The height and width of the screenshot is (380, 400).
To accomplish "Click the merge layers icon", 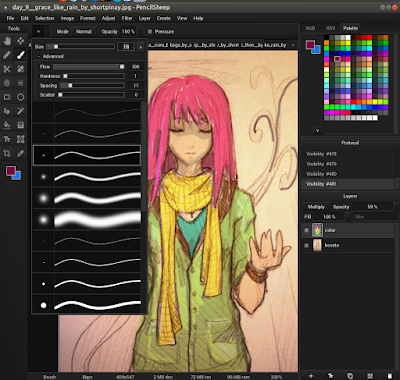I will point(370,376).
